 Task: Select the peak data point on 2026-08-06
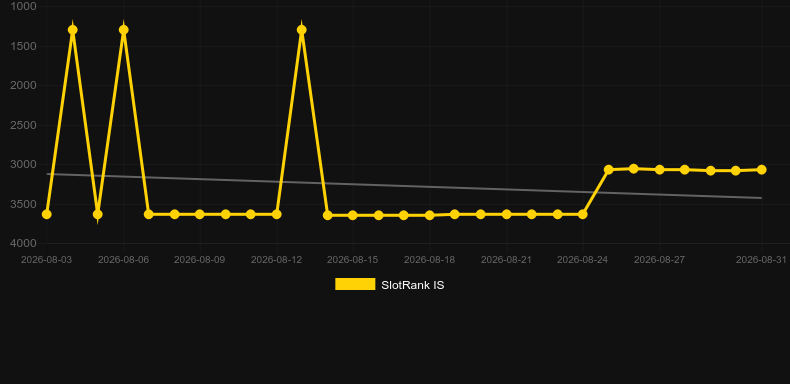[123, 30]
